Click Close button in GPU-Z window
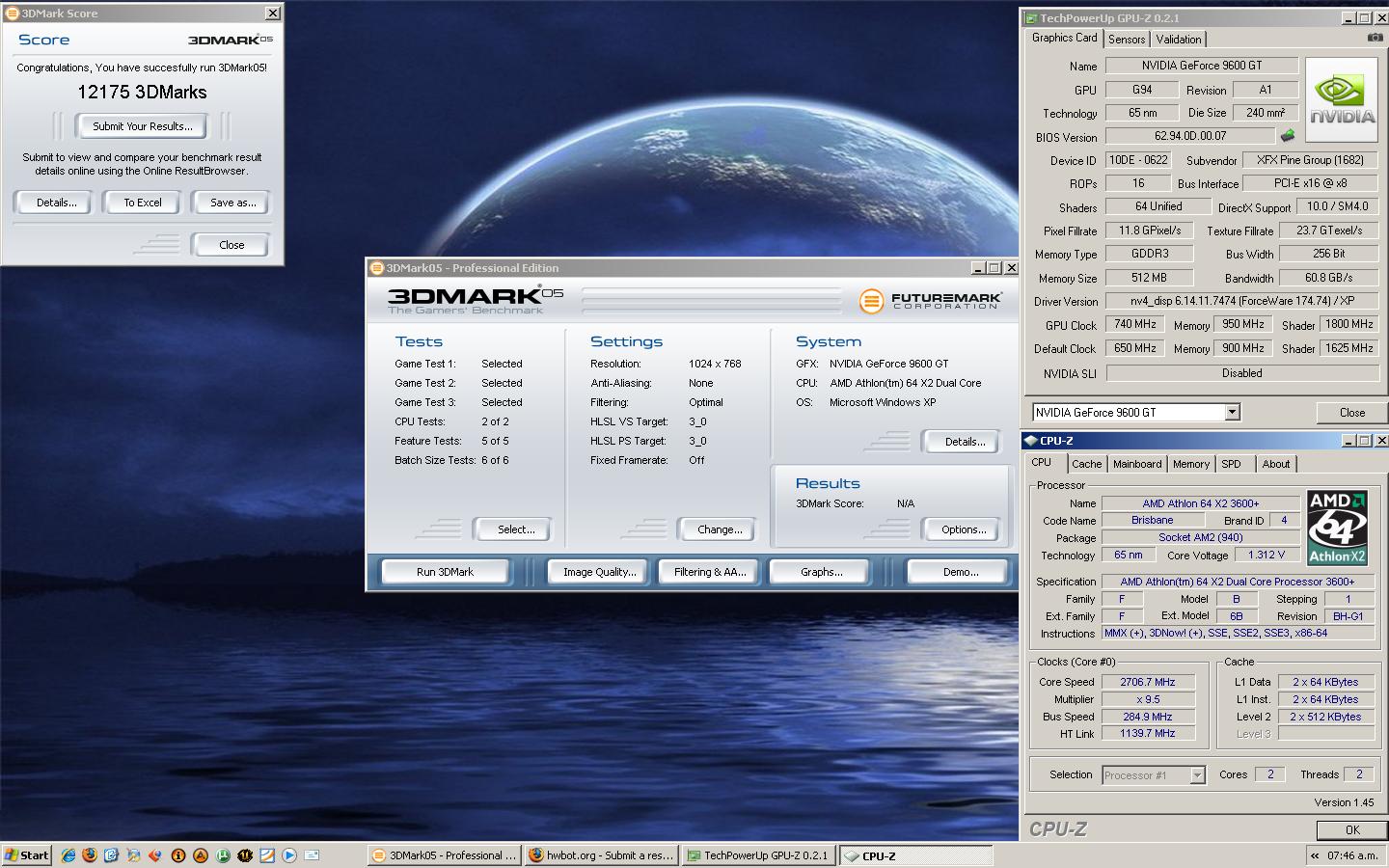The width and height of the screenshot is (1389, 868). [x=1351, y=412]
